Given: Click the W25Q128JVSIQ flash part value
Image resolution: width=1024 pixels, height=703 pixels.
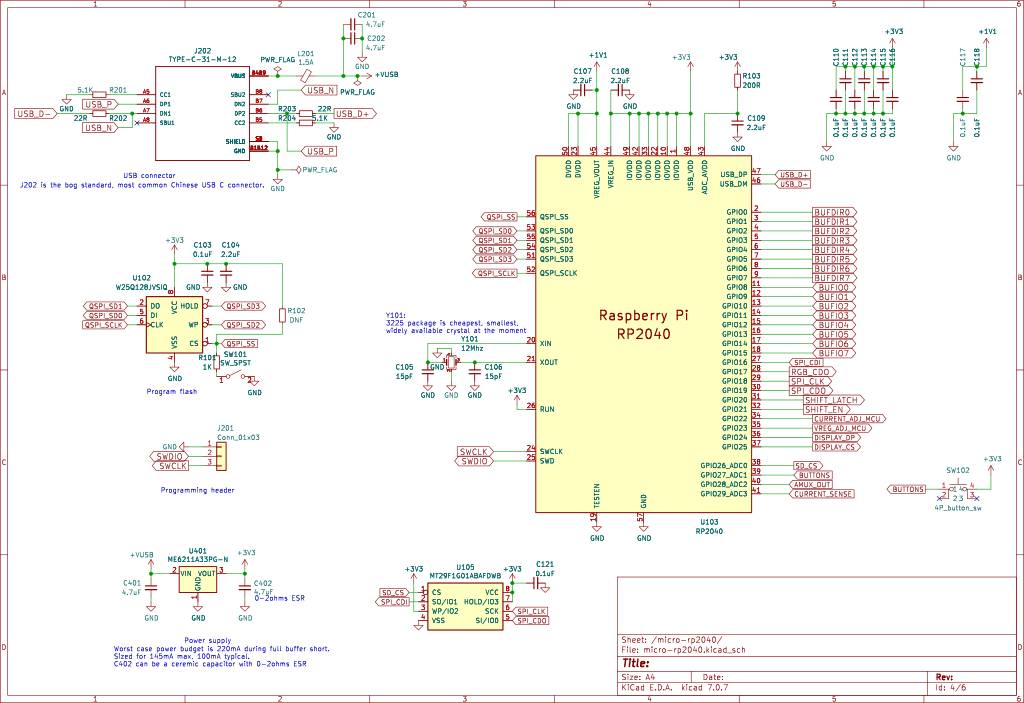Looking at the screenshot, I should pyautogui.click(x=142, y=287).
